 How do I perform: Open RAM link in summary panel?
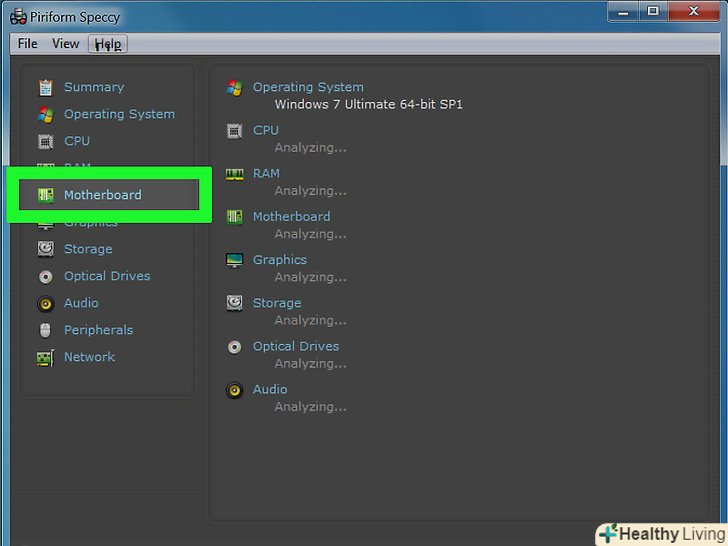(266, 174)
